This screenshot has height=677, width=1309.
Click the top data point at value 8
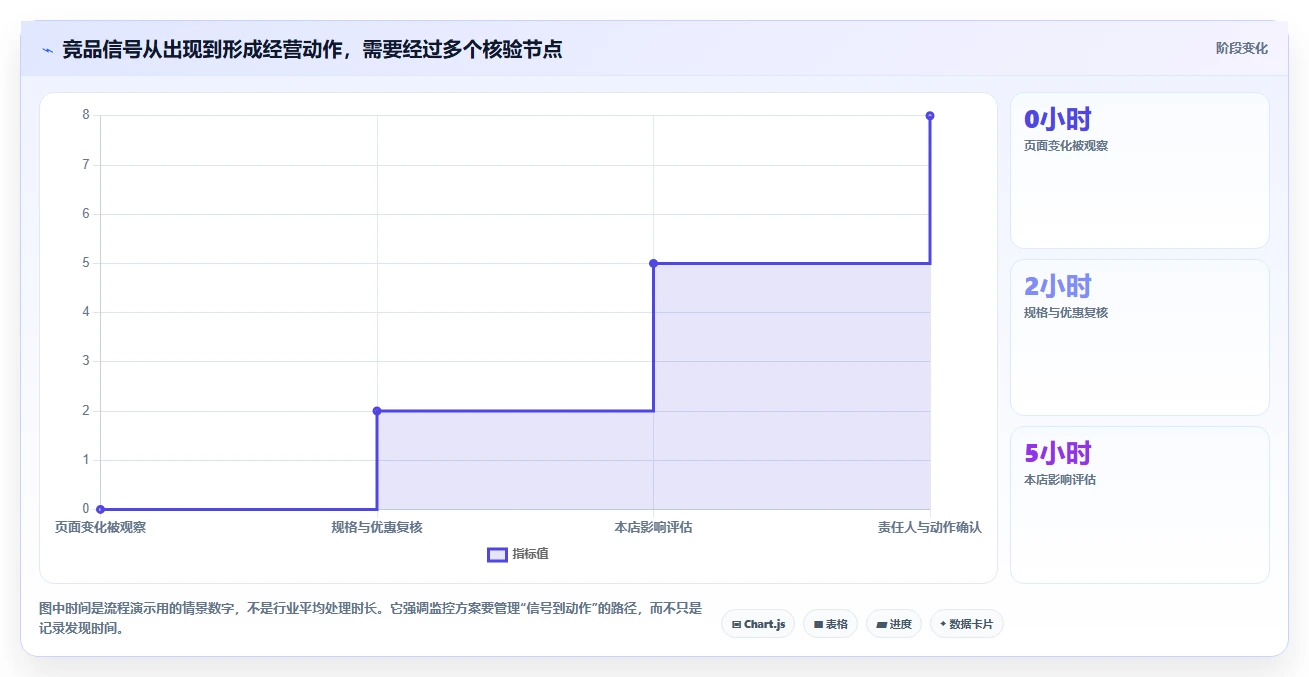click(x=930, y=116)
